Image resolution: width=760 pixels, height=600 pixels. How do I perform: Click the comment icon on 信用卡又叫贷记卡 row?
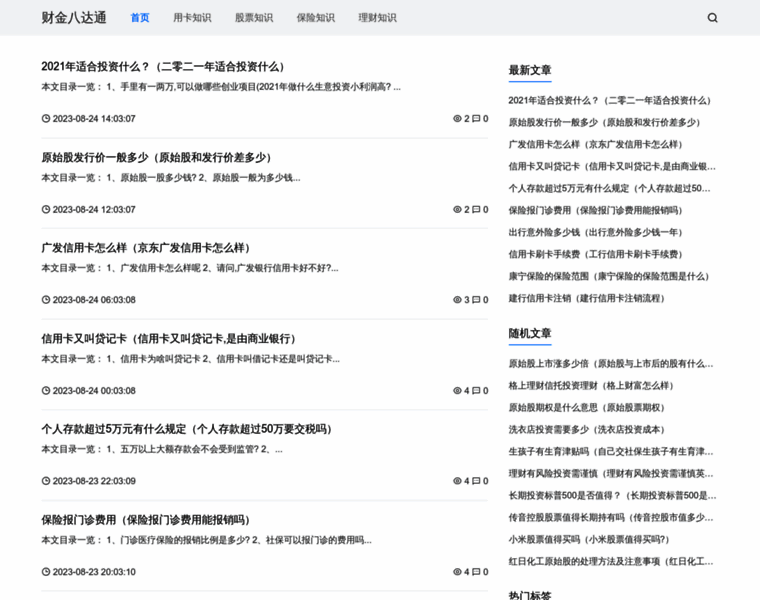(476, 391)
